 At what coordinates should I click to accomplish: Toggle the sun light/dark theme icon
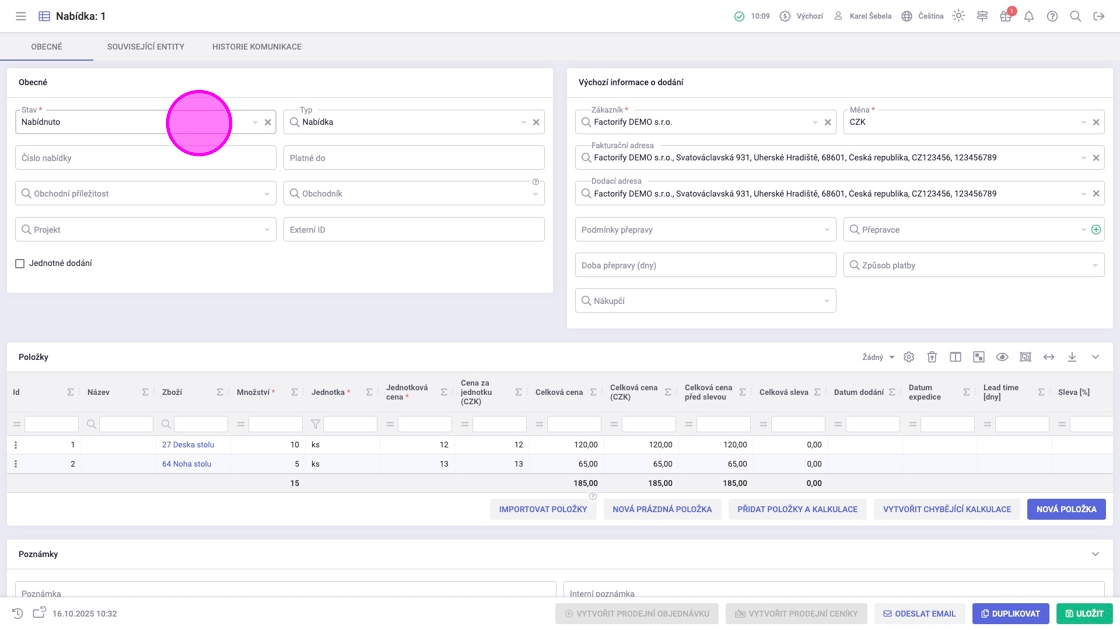pyautogui.click(x=958, y=16)
